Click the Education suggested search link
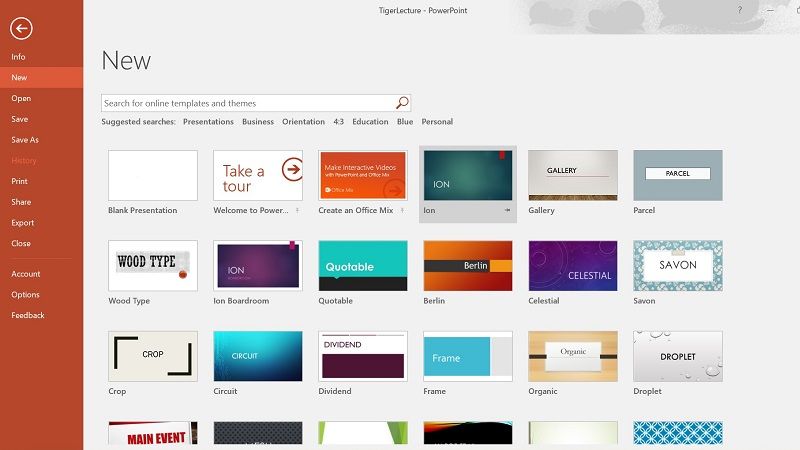Screen dimensions: 800x450 370,122
